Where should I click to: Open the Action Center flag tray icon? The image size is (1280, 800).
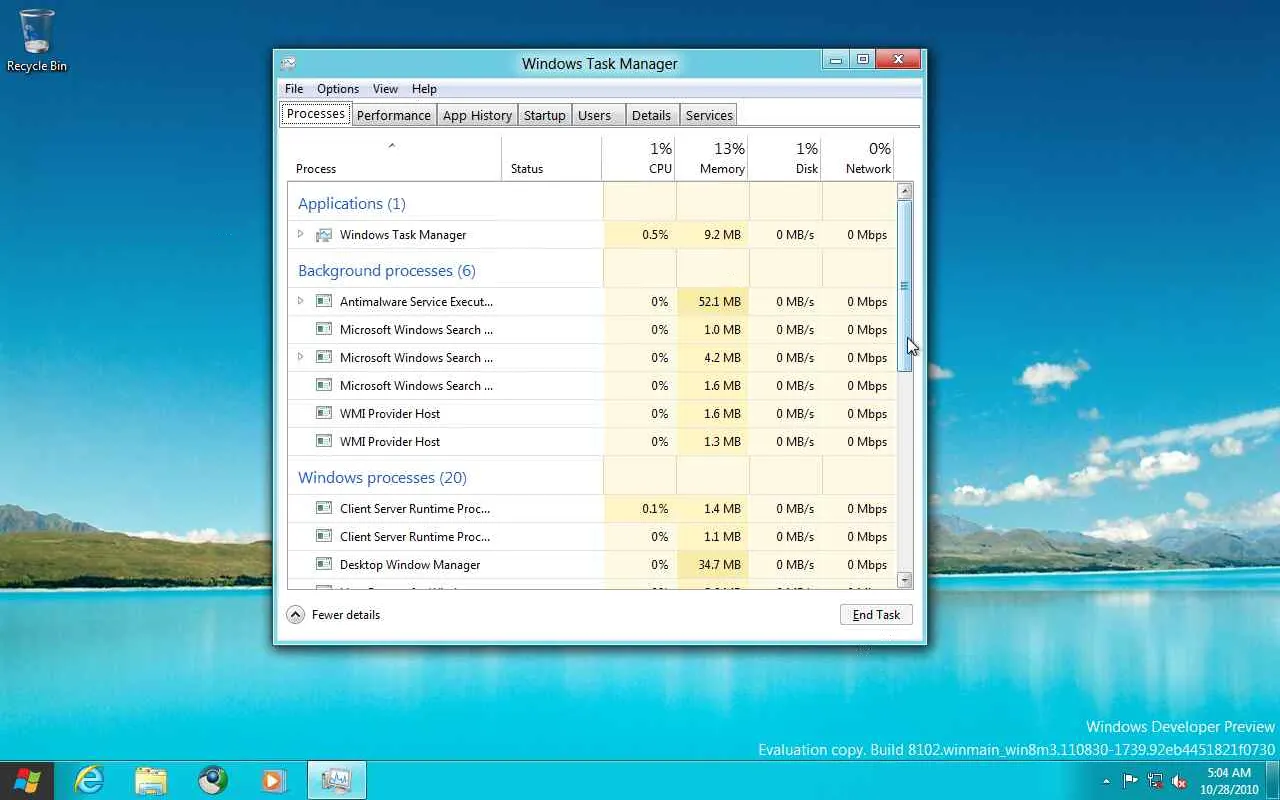[1131, 781]
